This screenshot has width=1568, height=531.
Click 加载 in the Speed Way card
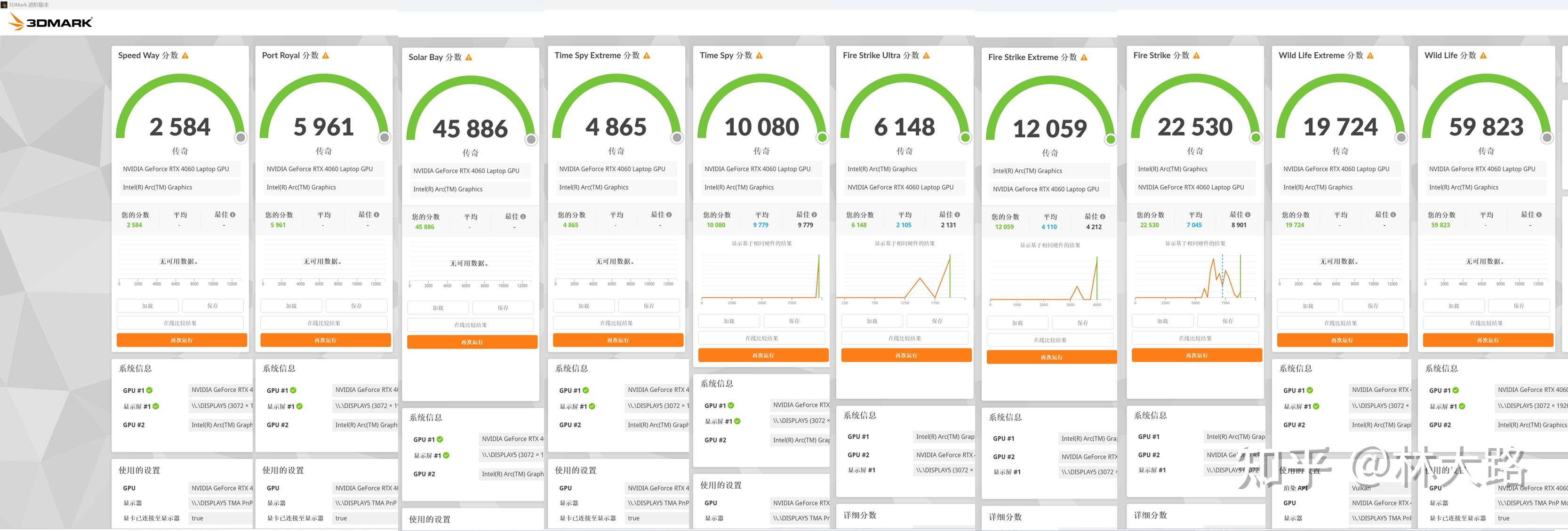pos(148,306)
